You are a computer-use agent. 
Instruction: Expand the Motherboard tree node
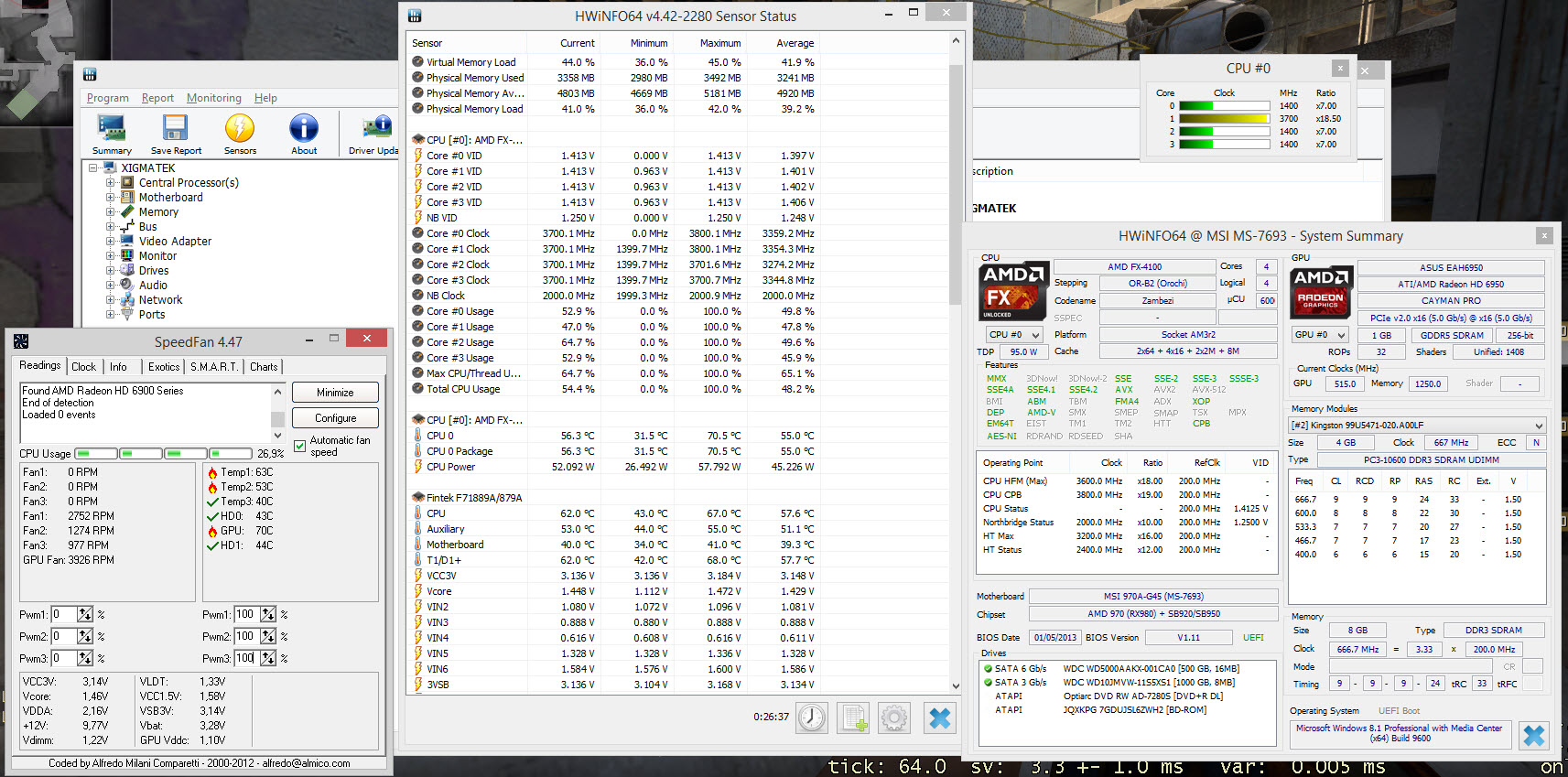110,198
